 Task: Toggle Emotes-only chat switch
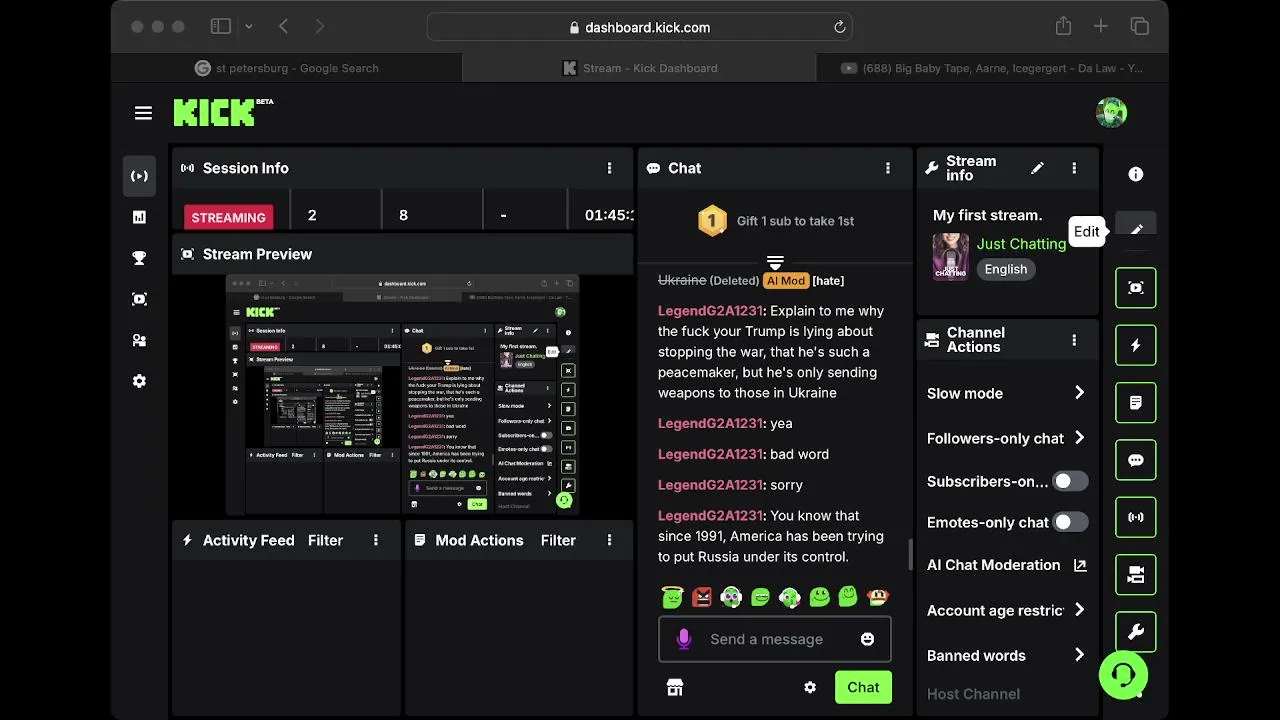click(x=1069, y=522)
